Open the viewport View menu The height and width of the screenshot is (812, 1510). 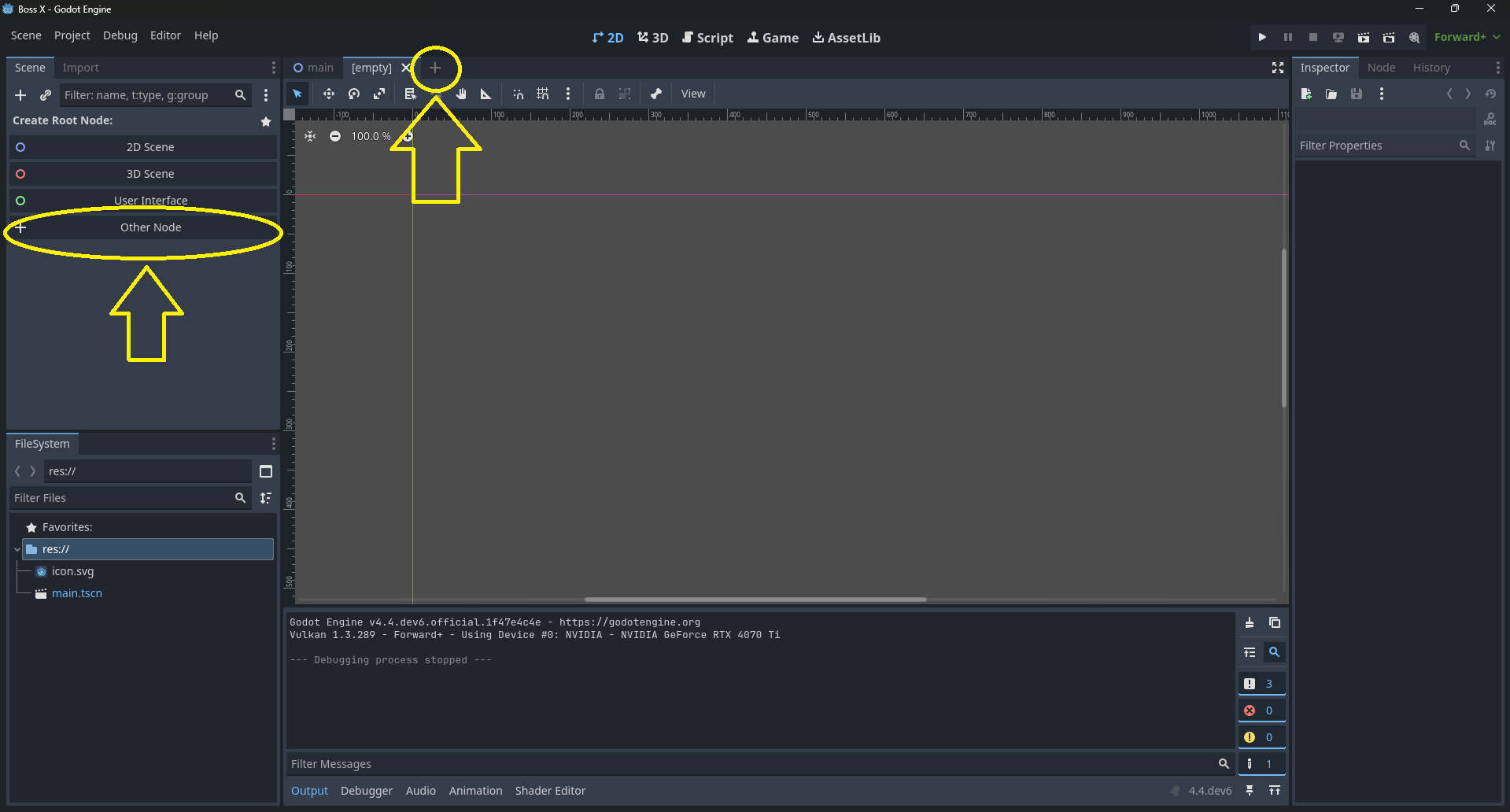[693, 94]
